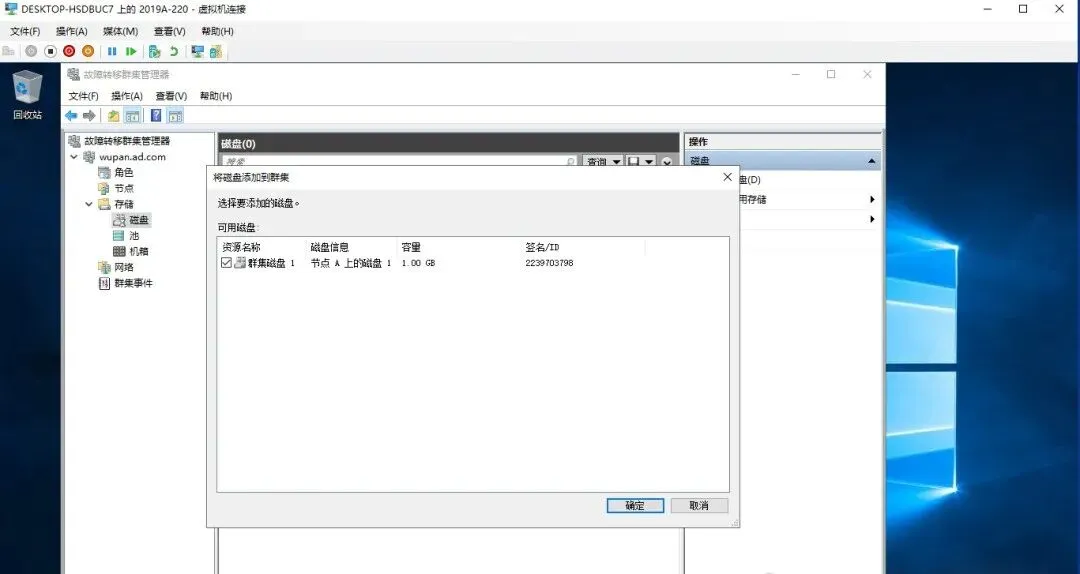Click the VM Ctrl+Alt+Del toolbar icon
1080x574 pixels.
[9, 51]
